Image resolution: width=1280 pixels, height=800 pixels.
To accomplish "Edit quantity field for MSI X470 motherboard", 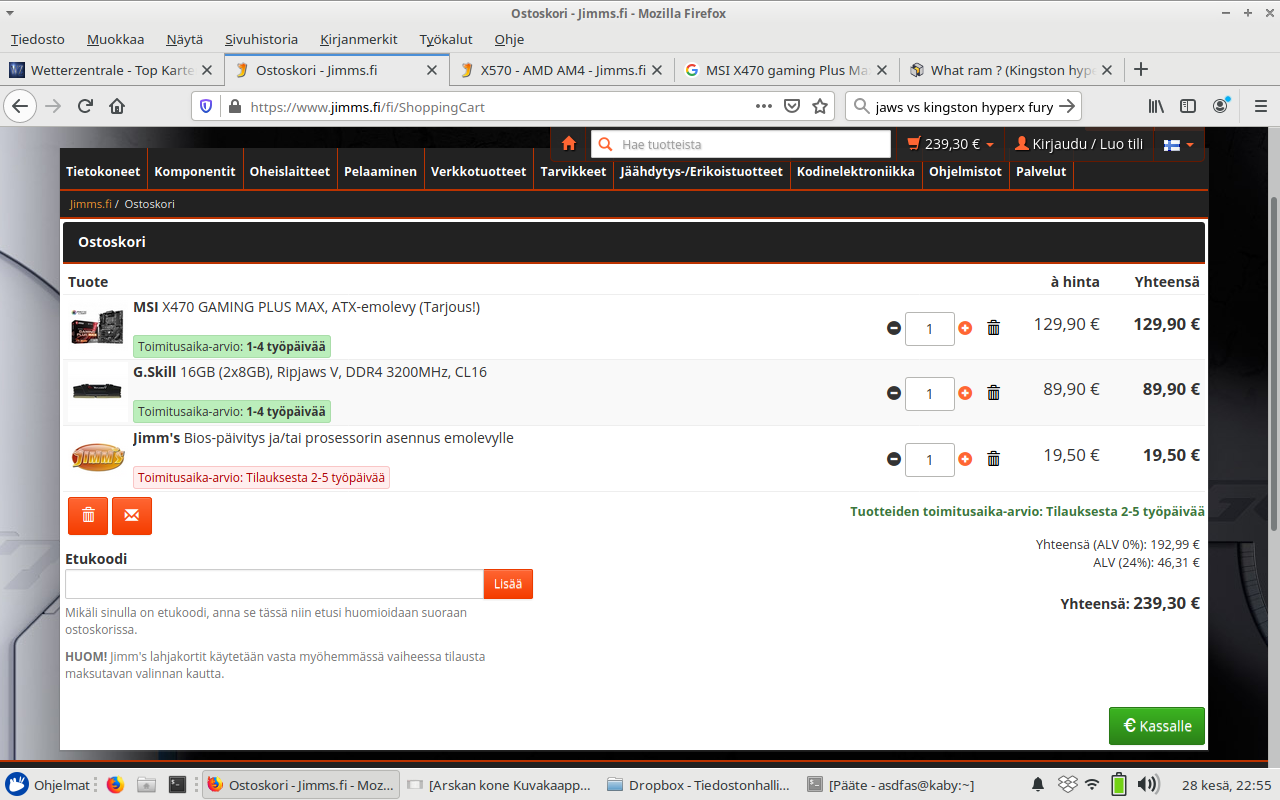I will tap(930, 328).
